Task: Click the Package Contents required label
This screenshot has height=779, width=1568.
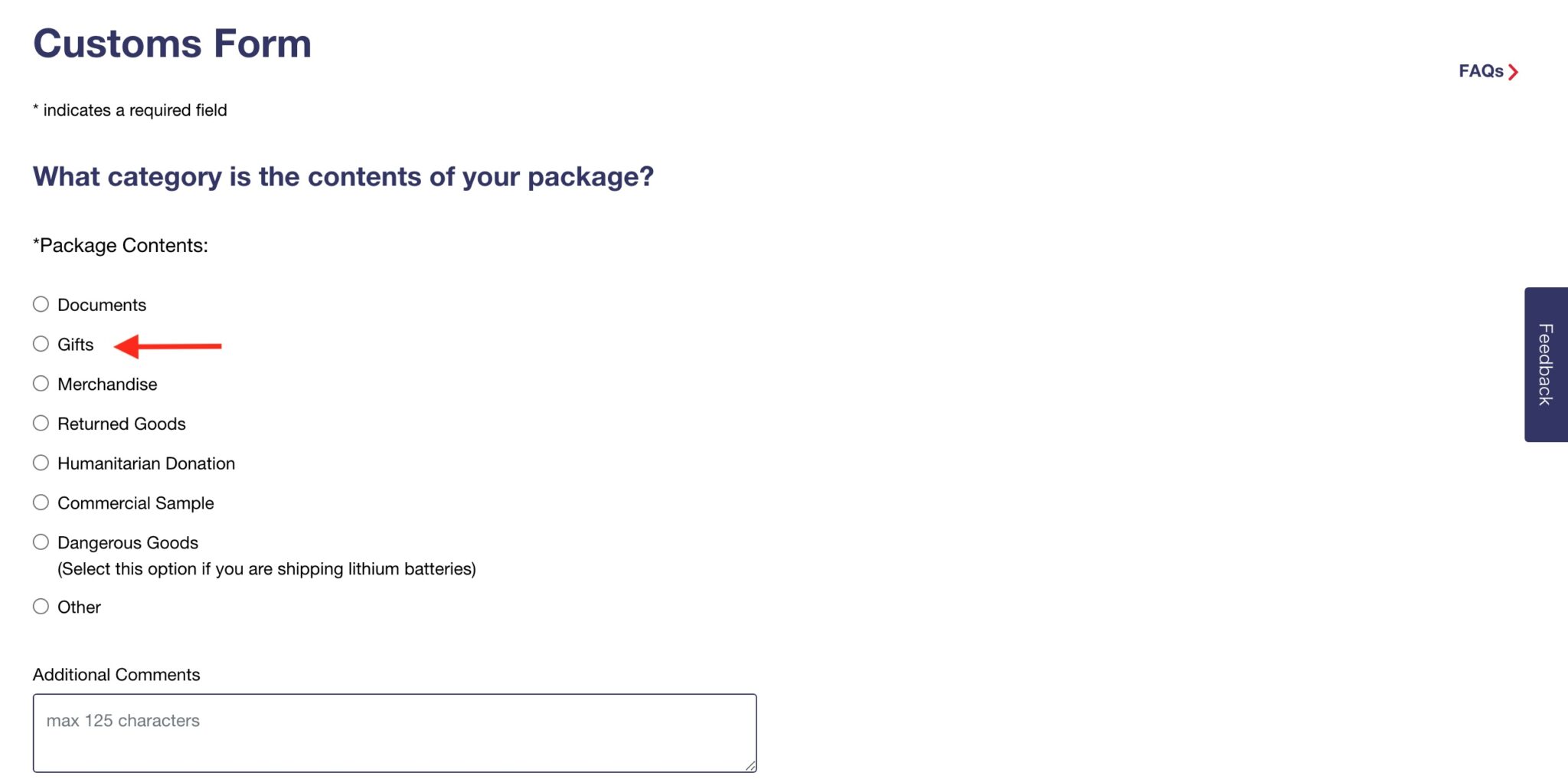Action: [121, 246]
